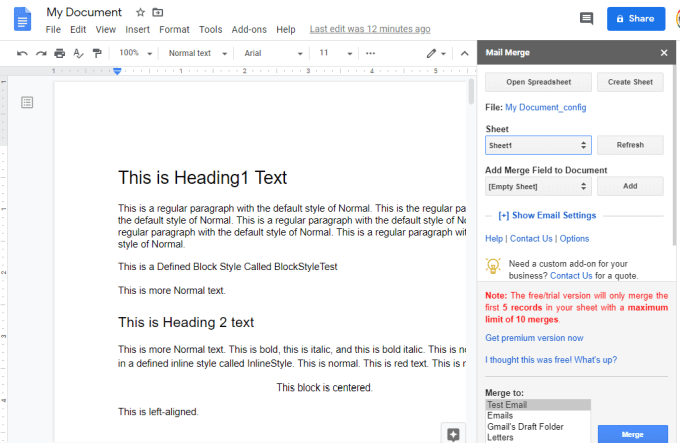Image resolution: width=680 pixels, height=443 pixels.
Task: Open the comment history icon
Action: point(586,18)
